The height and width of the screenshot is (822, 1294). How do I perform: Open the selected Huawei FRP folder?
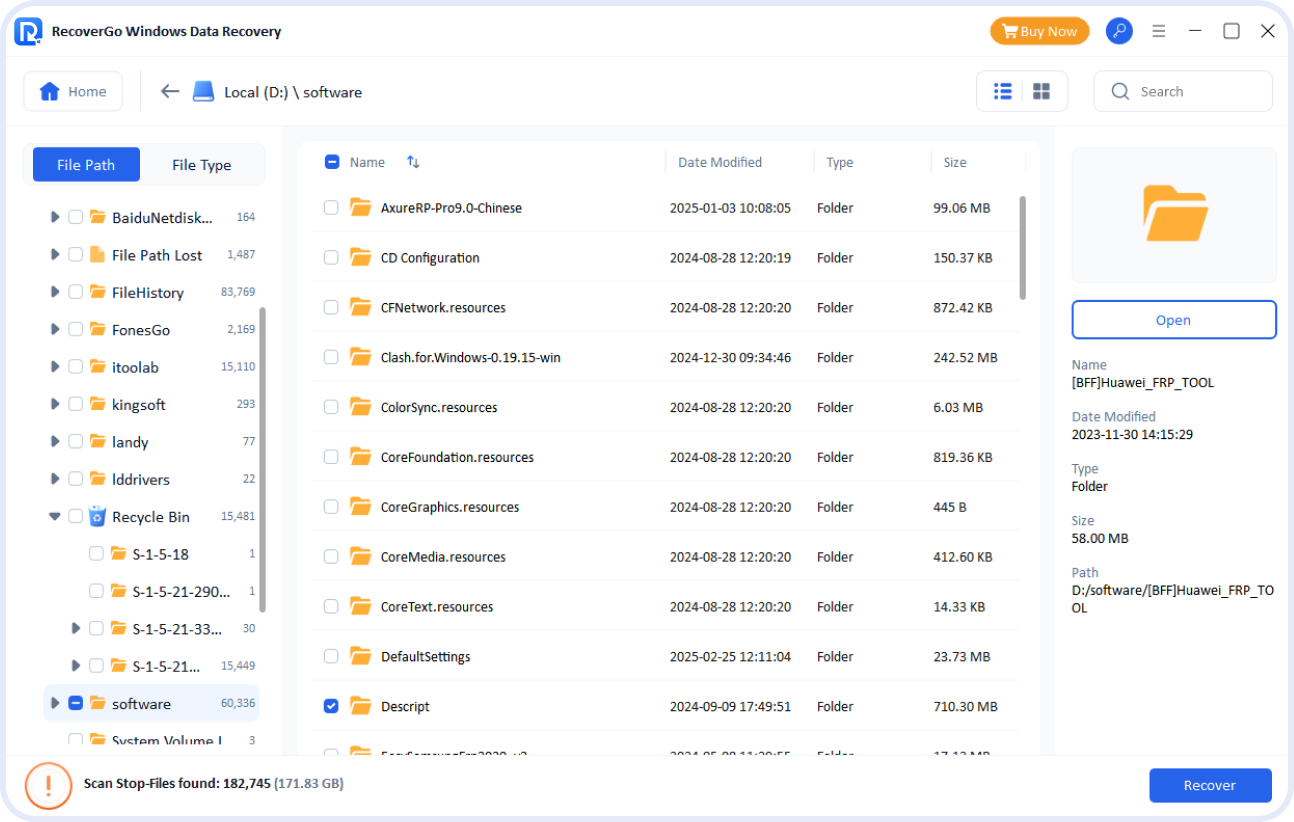pos(1173,319)
